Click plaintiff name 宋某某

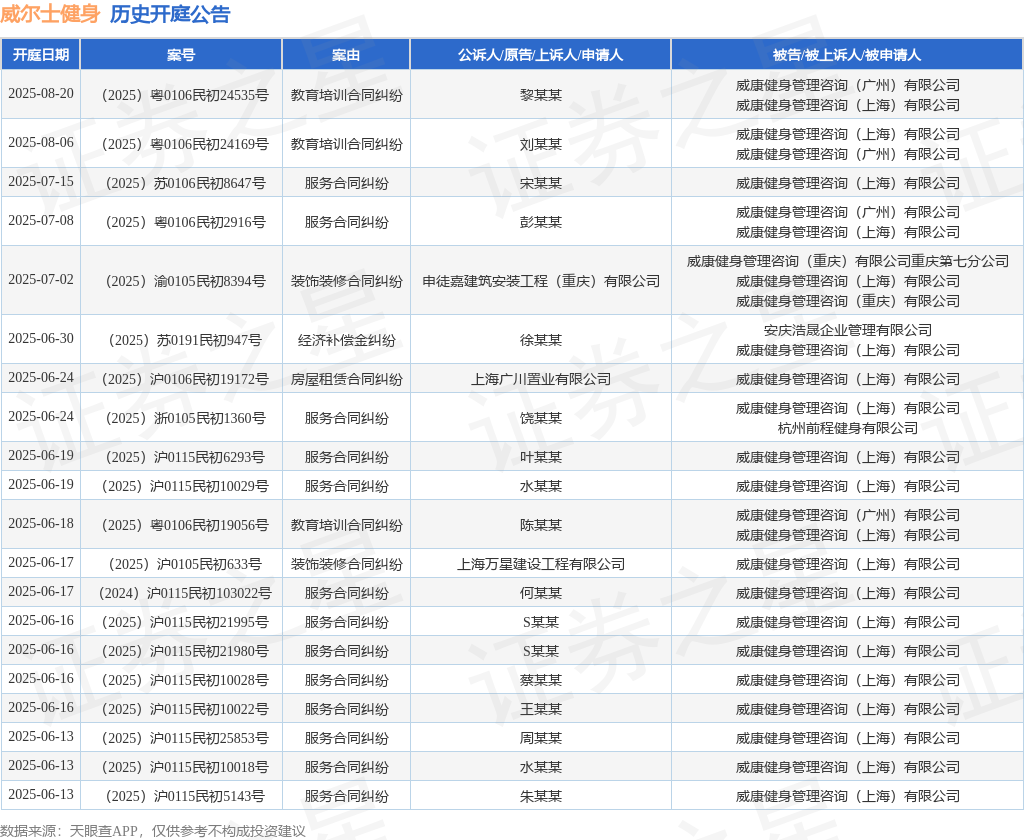tap(541, 184)
